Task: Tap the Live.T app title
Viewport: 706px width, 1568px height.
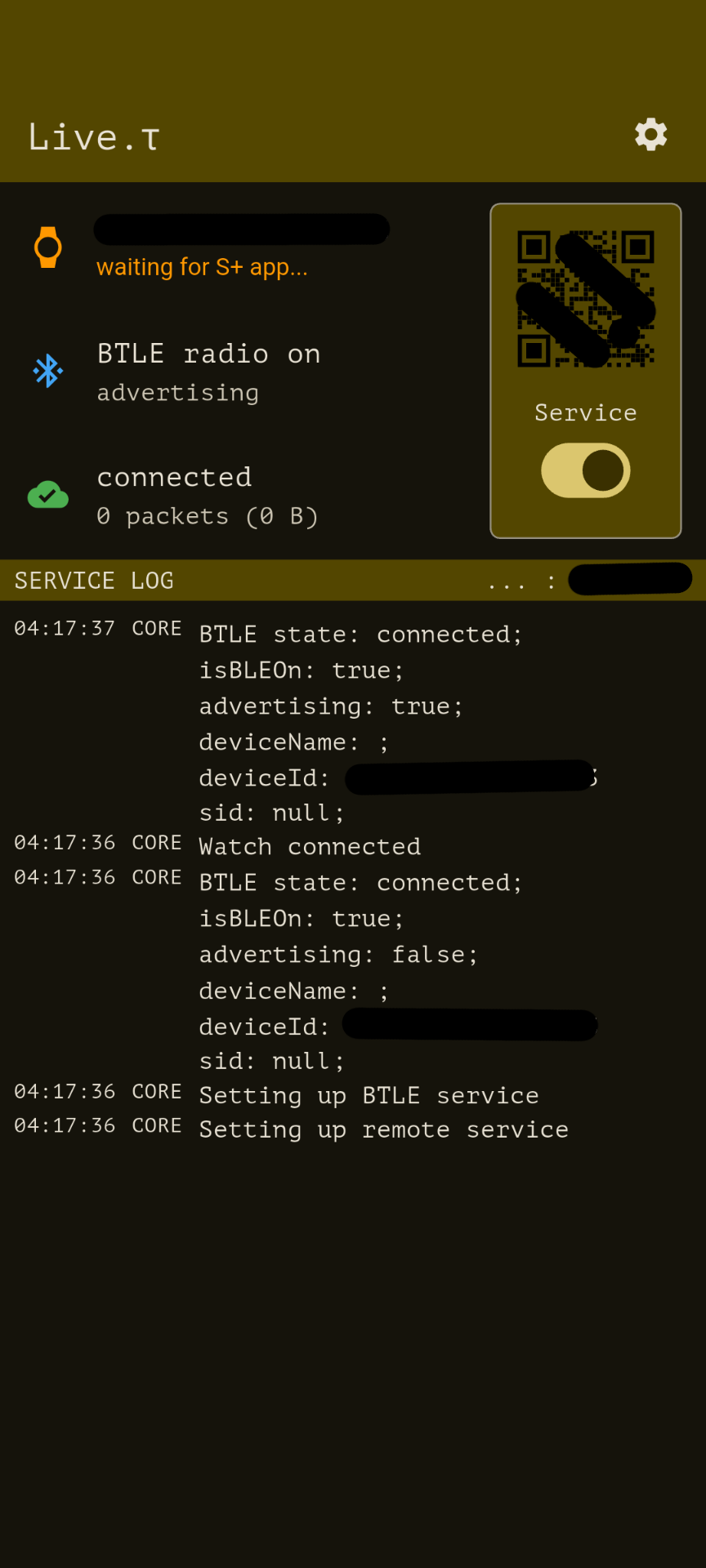Action: point(94,137)
